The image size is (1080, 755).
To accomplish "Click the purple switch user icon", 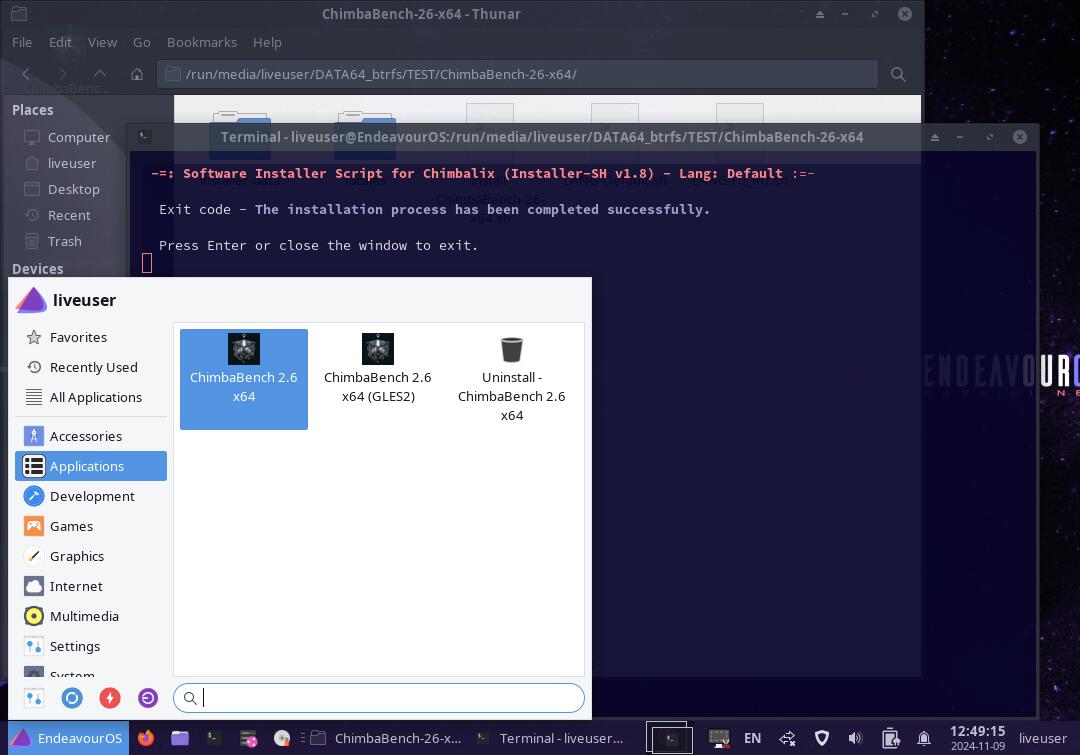I will (x=147, y=698).
